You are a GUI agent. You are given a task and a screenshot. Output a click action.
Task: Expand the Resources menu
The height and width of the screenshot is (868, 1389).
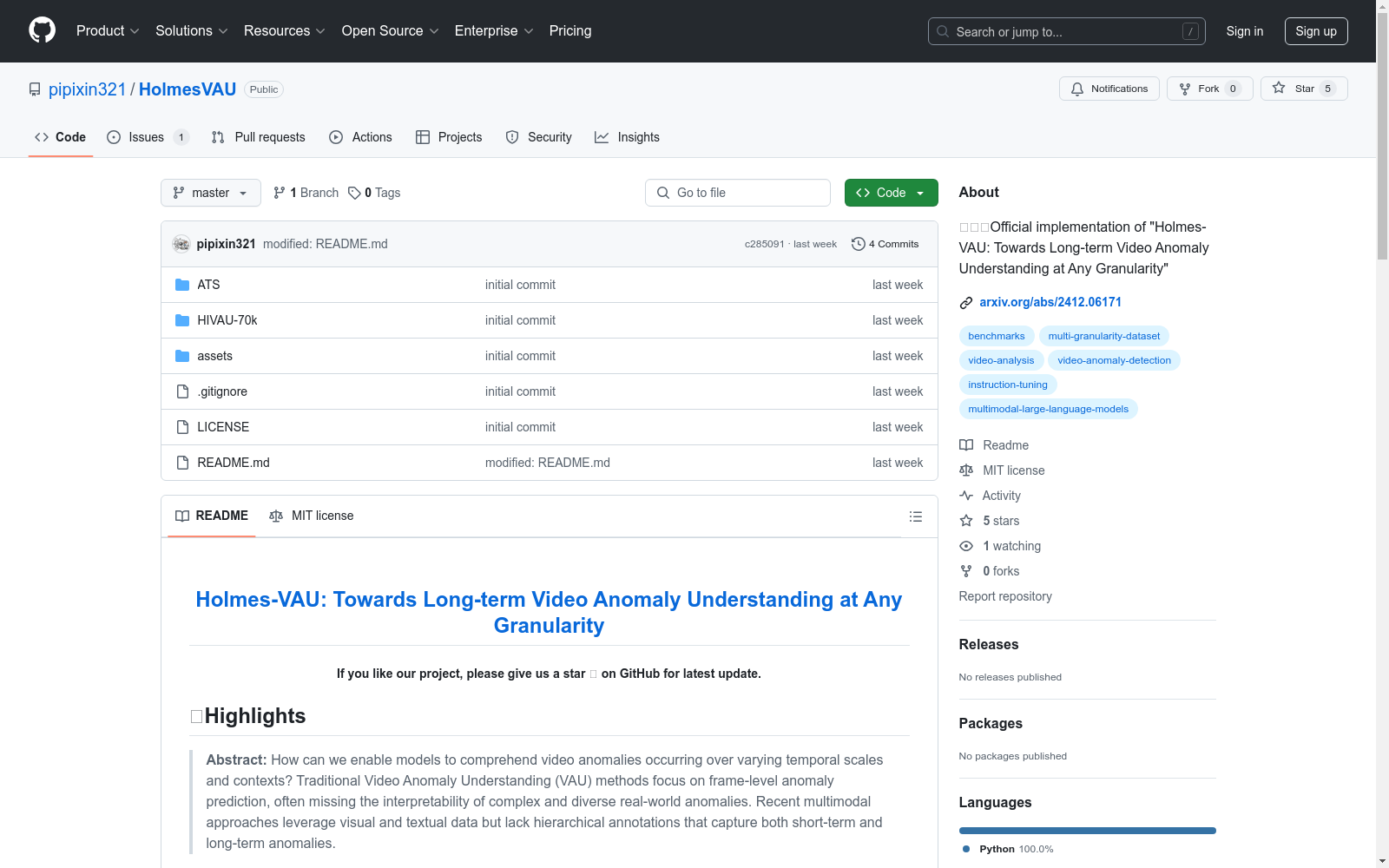pos(285,31)
